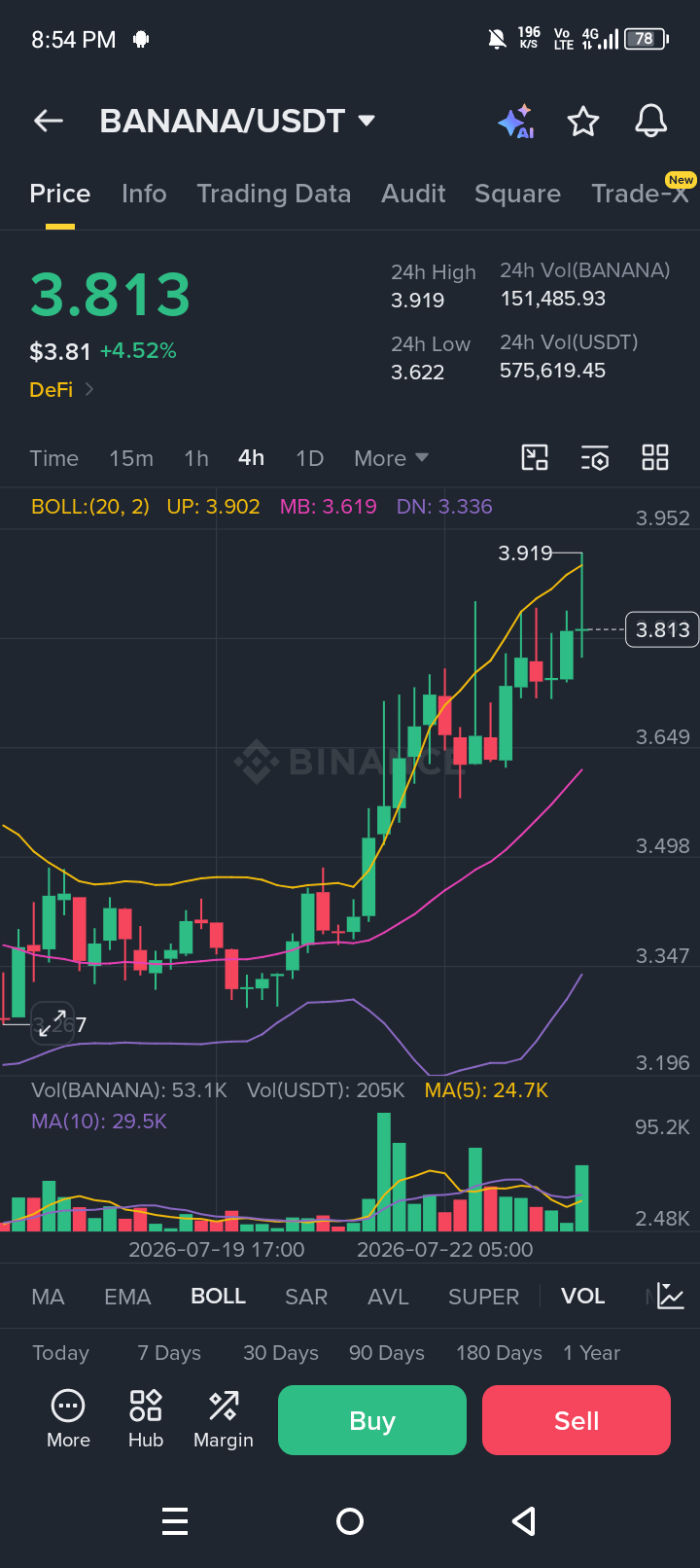
Task: Open the Margin trading icon
Action: (x=224, y=1420)
